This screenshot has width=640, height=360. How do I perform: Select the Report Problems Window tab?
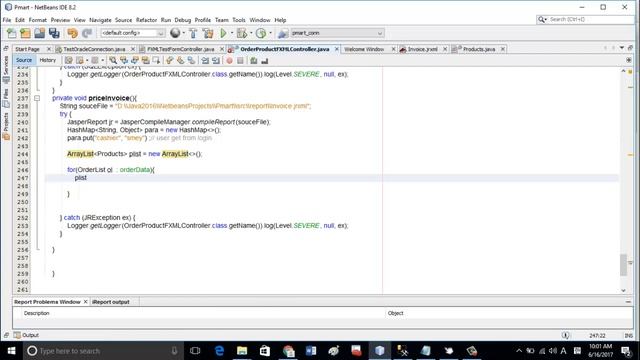tap(47, 302)
